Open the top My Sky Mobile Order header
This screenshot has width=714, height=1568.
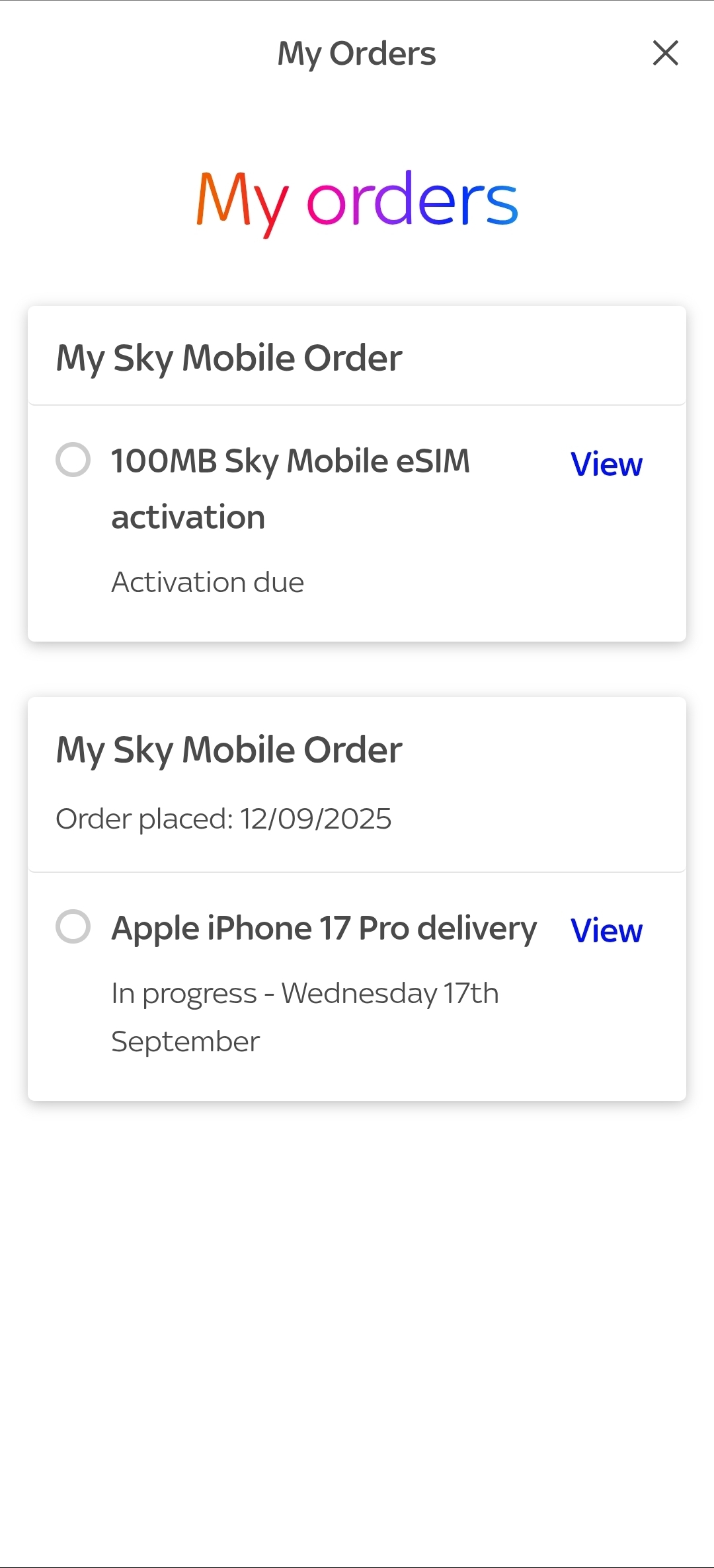coord(229,357)
